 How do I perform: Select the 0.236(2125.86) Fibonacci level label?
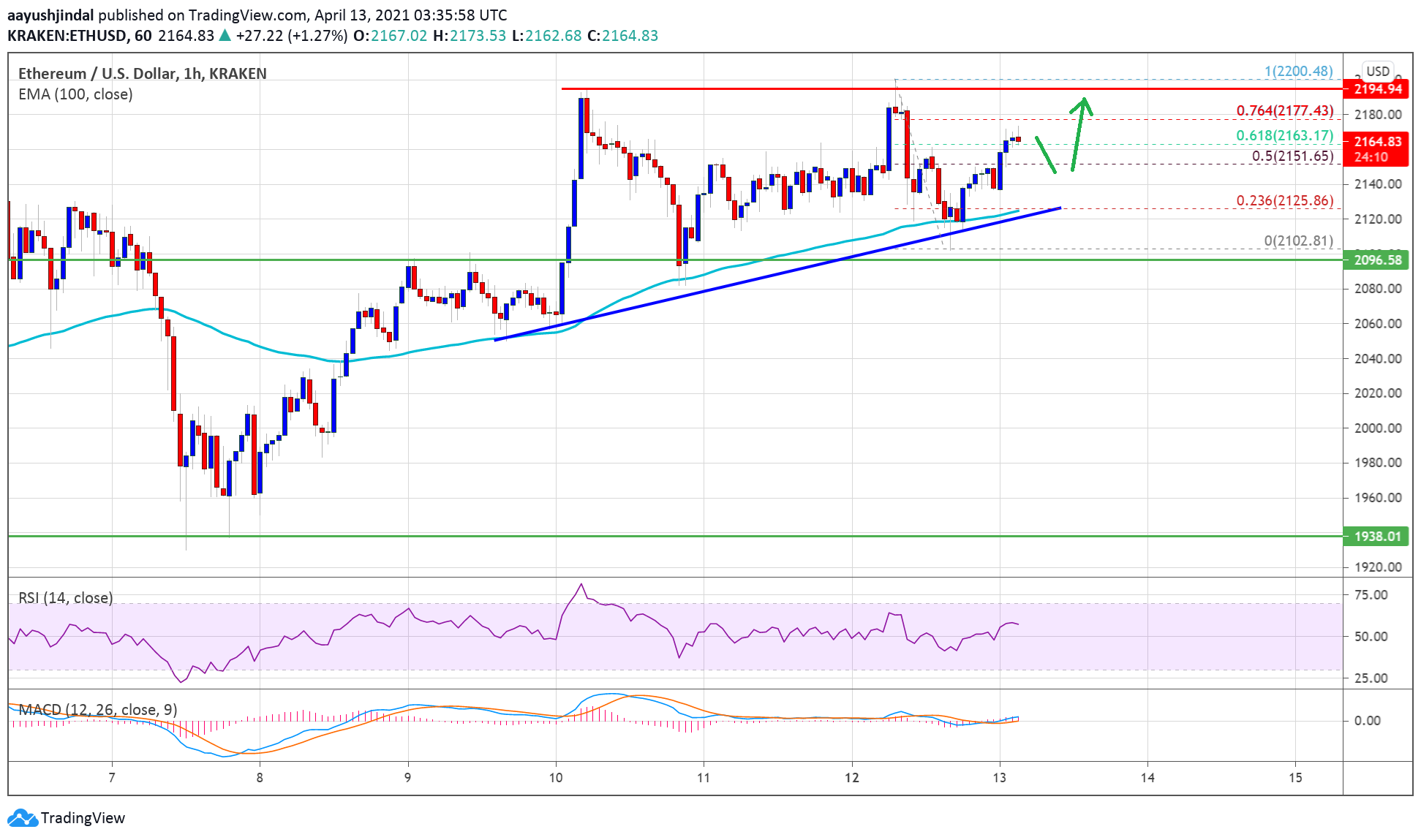[1284, 200]
